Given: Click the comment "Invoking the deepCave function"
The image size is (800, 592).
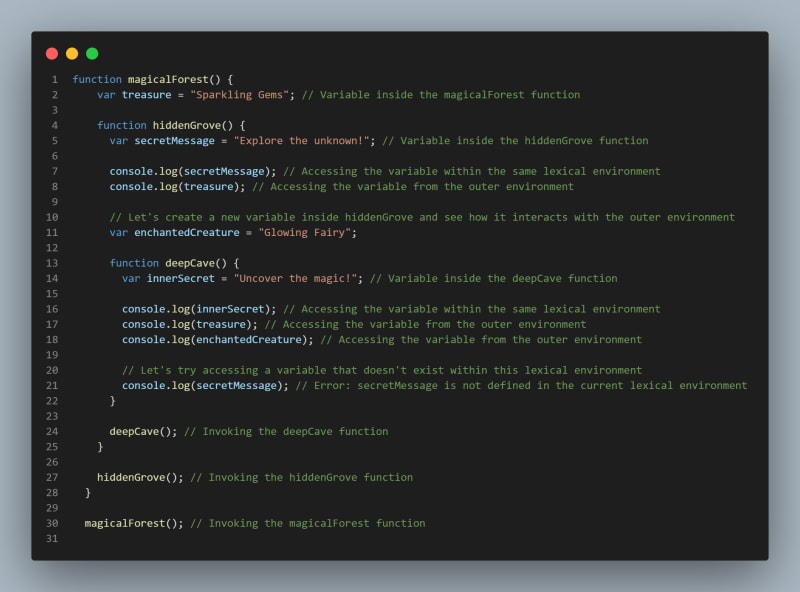Looking at the screenshot, I should 286,431.
